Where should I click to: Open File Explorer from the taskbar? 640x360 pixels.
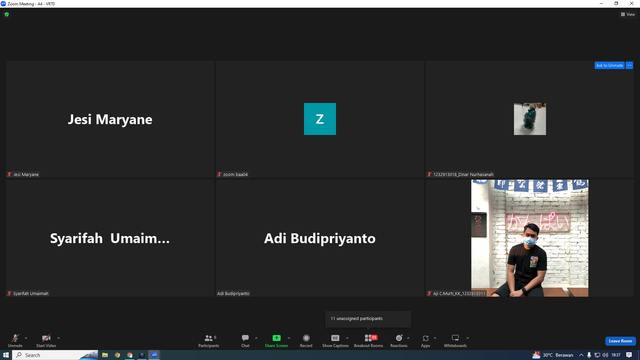(105, 355)
